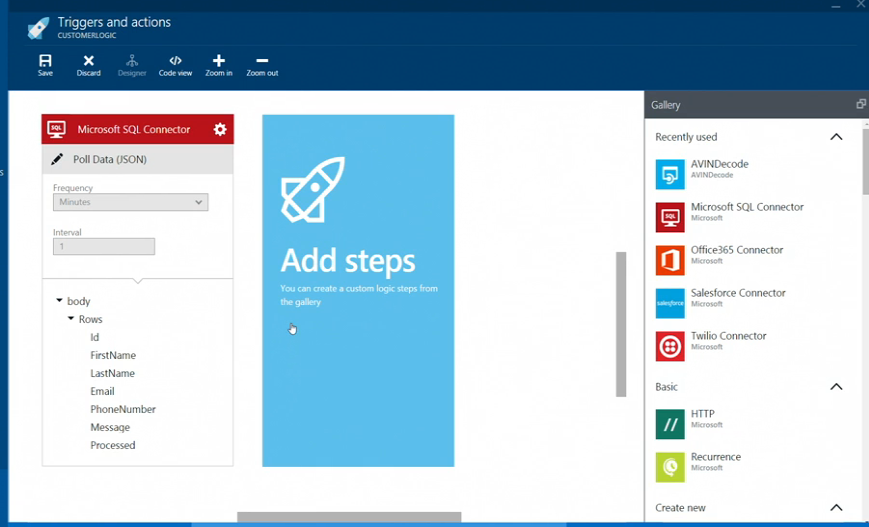Click the Office365 Connector icon
The height and width of the screenshot is (527, 869).
pyautogui.click(x=670, y=260)
